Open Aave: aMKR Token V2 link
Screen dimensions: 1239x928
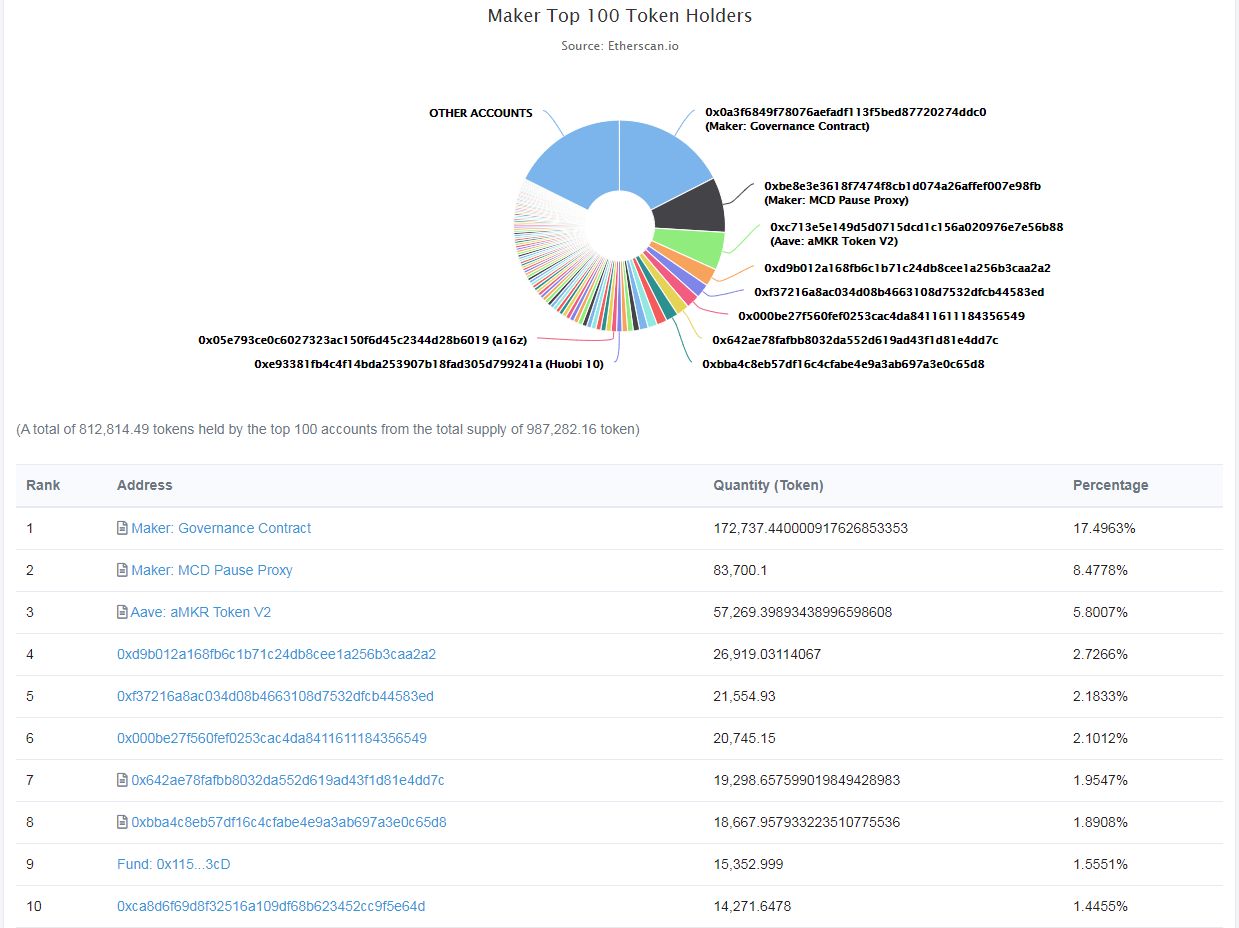click(201, 612)
